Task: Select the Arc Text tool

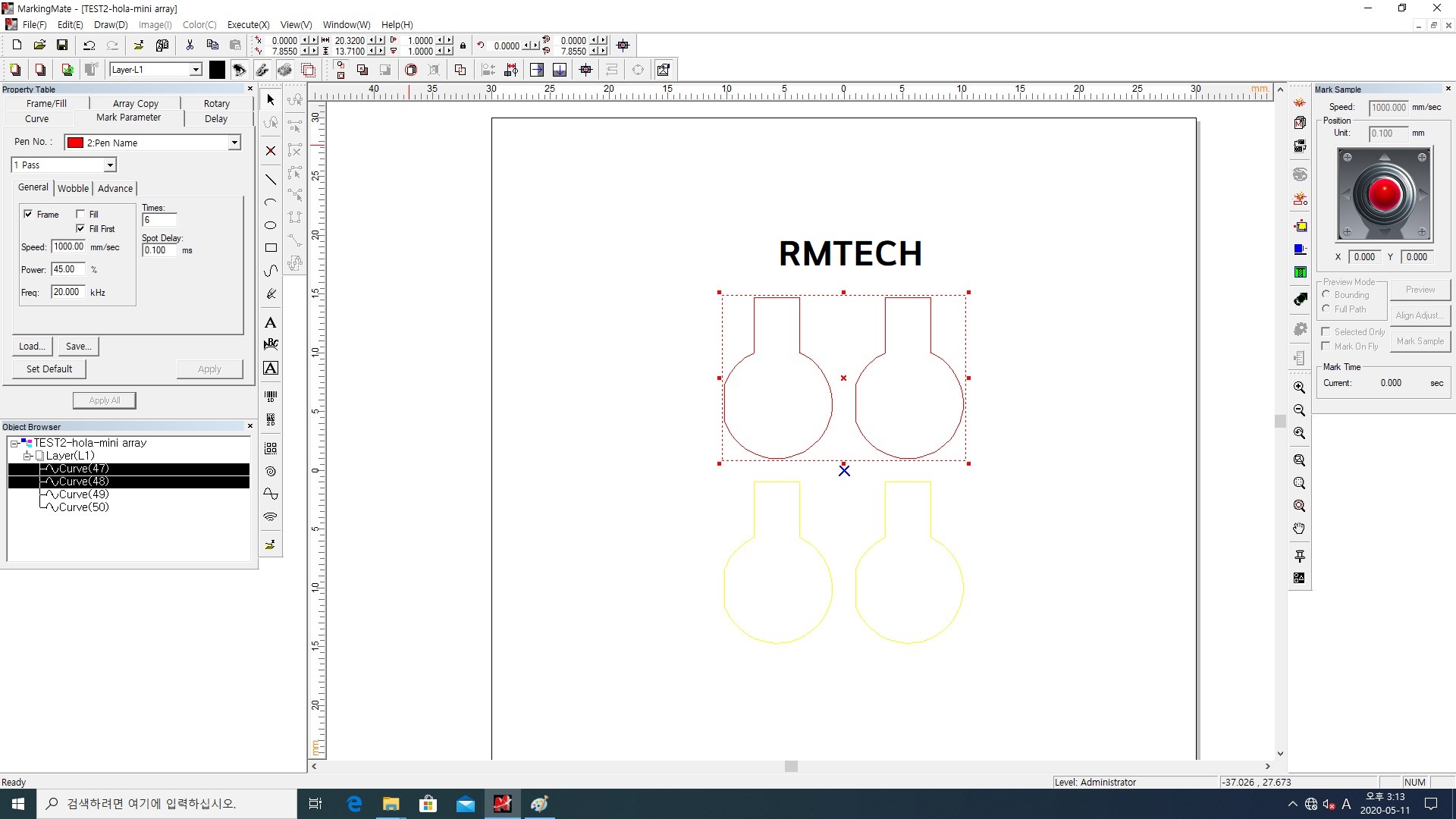Action: point(271,344)
